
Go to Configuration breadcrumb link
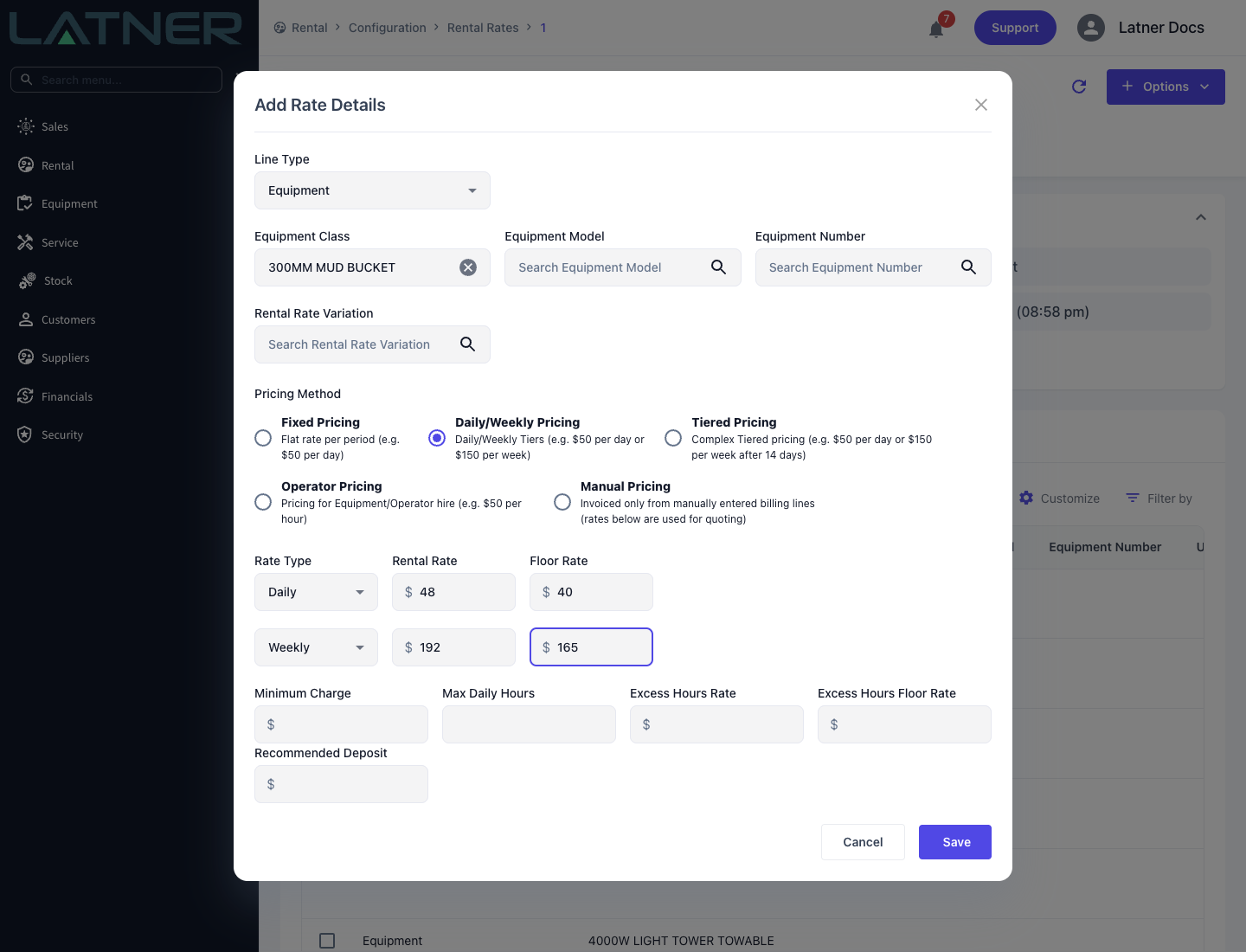pyautogui.click(x=388, y=28)
